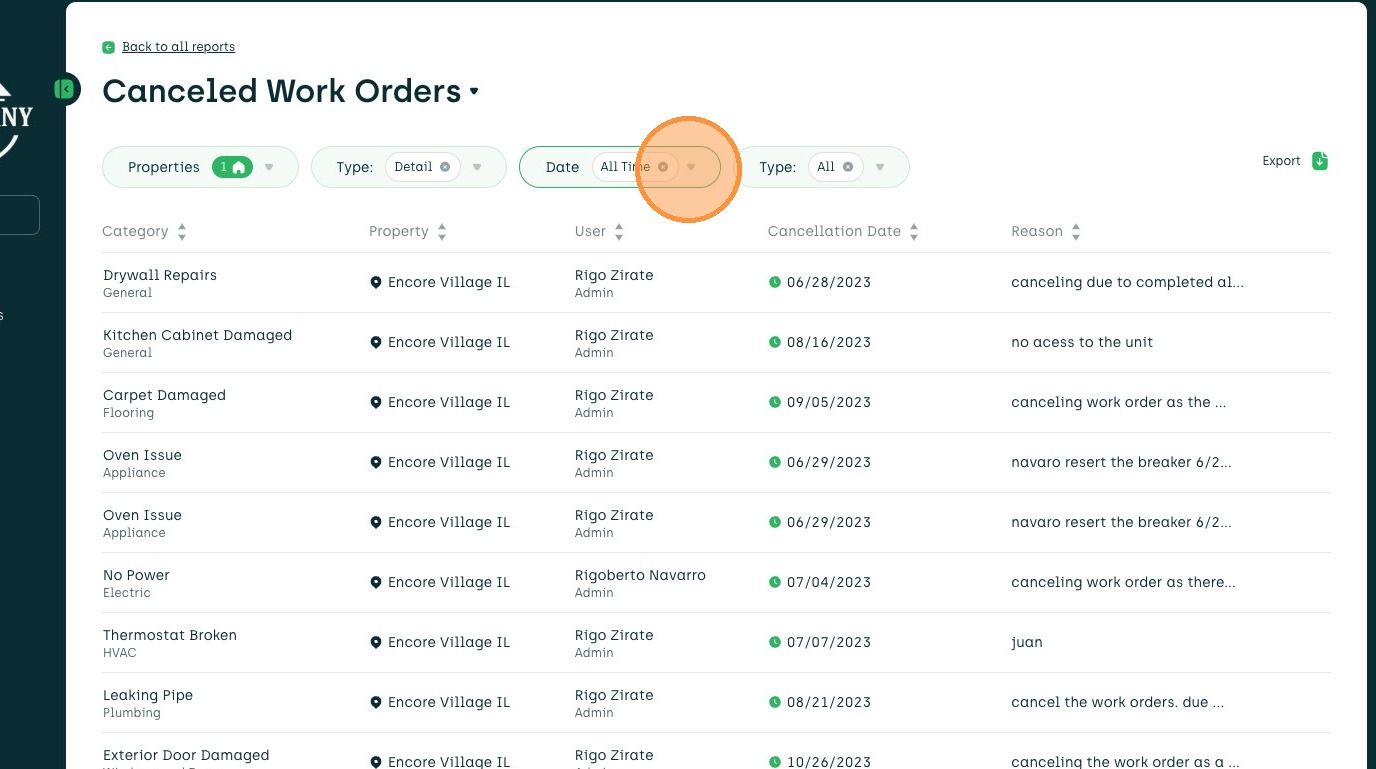Viewport: 1376px width, 769px height.
Task: Sort by Cancellation Date
Action: 914,232
